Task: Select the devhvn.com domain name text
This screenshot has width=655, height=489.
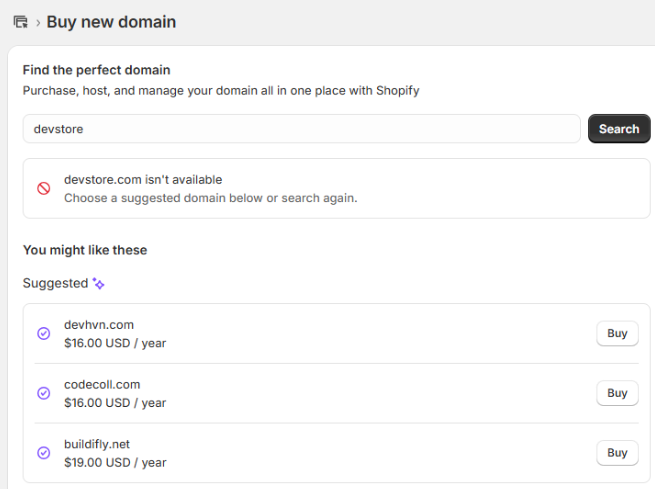Action: tap(98, 325)
